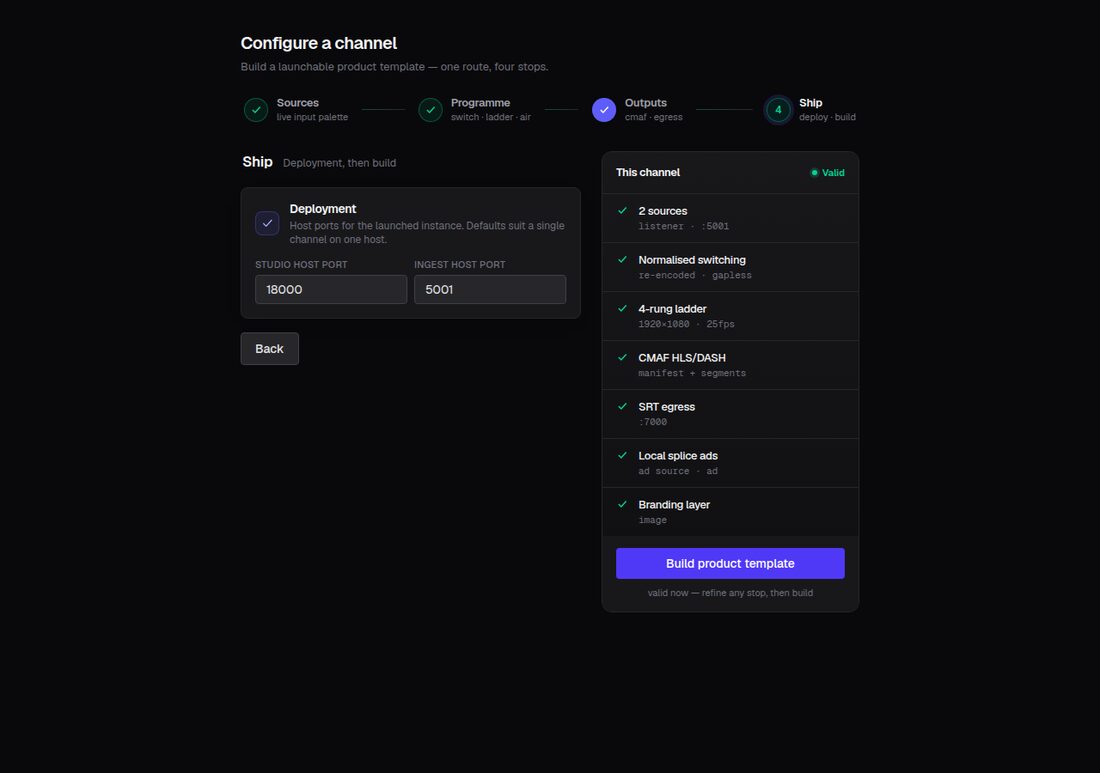Click the "INGEST HOST PORT" label
1100x773 pixels.
tap(460, 264)
